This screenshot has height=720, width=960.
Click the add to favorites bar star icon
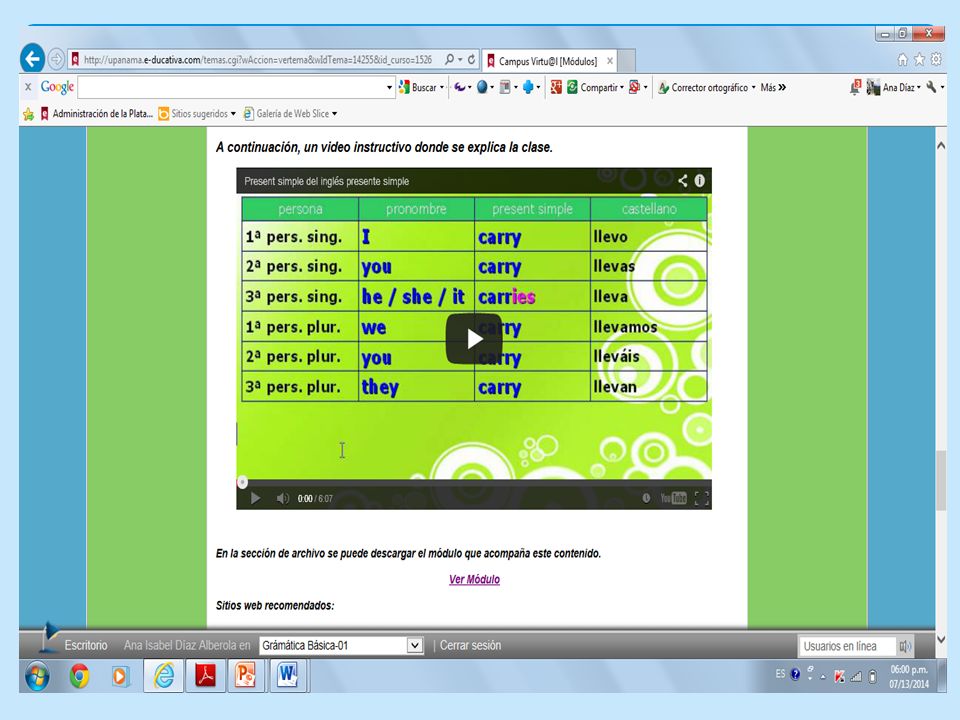click(x=28, y=114)
